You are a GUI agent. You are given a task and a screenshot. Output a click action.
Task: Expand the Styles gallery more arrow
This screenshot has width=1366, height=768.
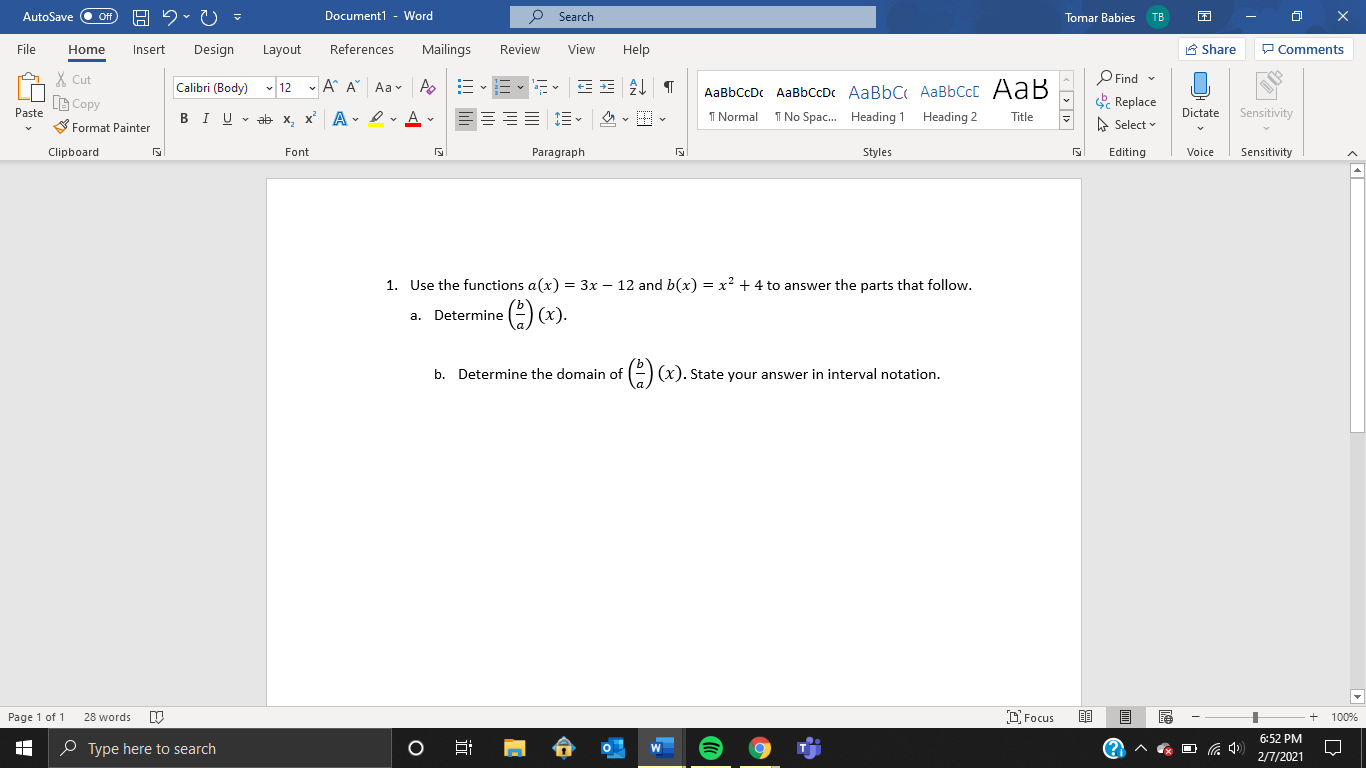click(1066, 121)
